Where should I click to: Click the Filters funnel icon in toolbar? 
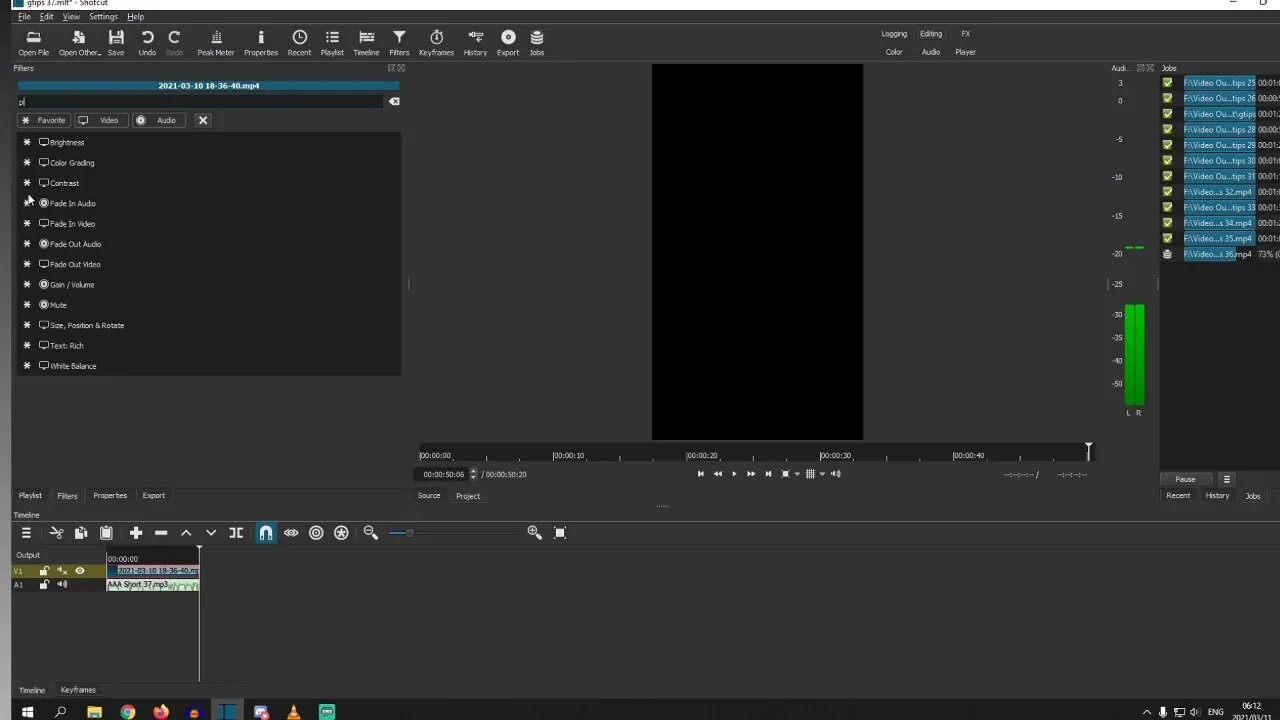coord(399,42)
